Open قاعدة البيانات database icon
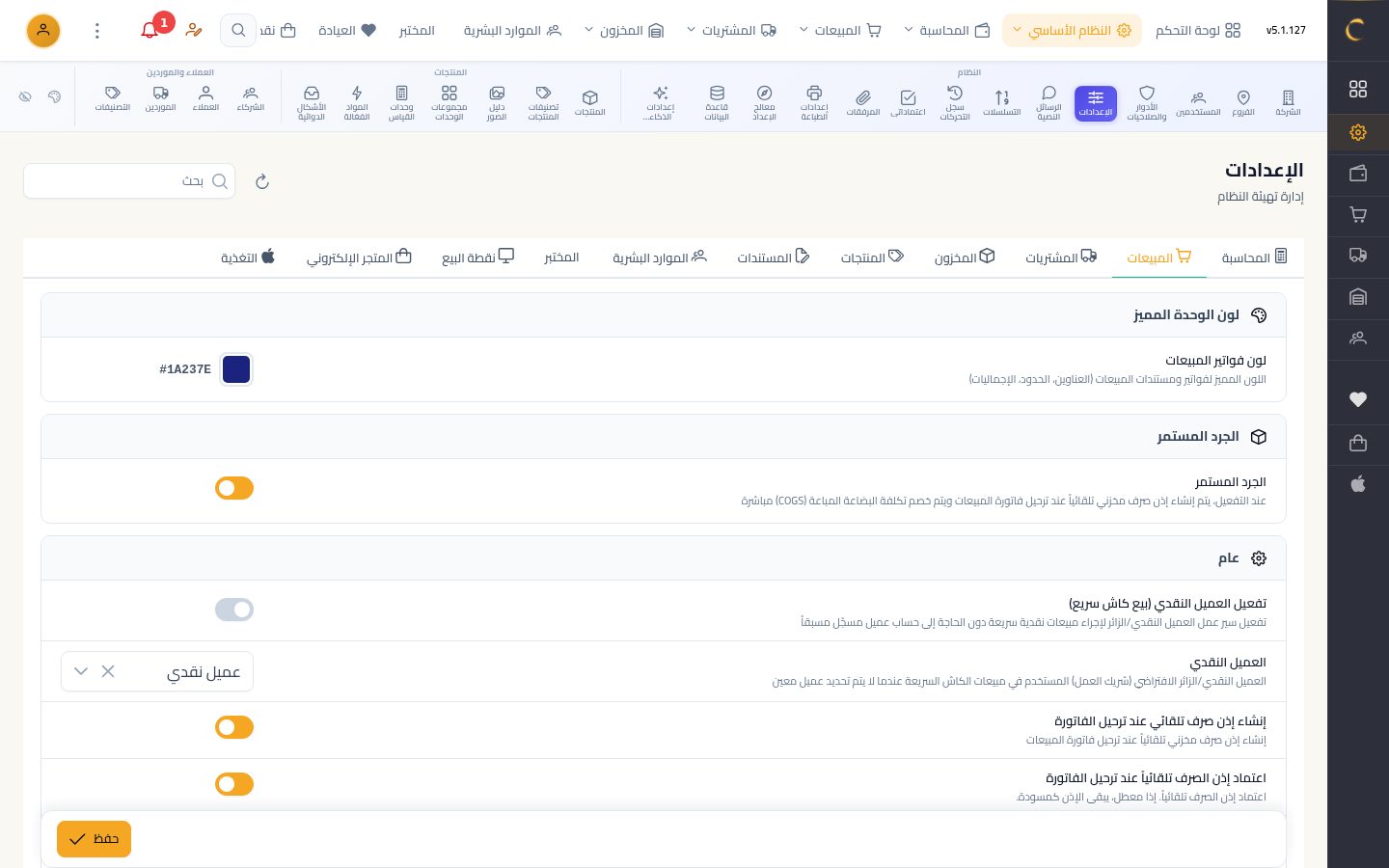 [x=717, y=103]
